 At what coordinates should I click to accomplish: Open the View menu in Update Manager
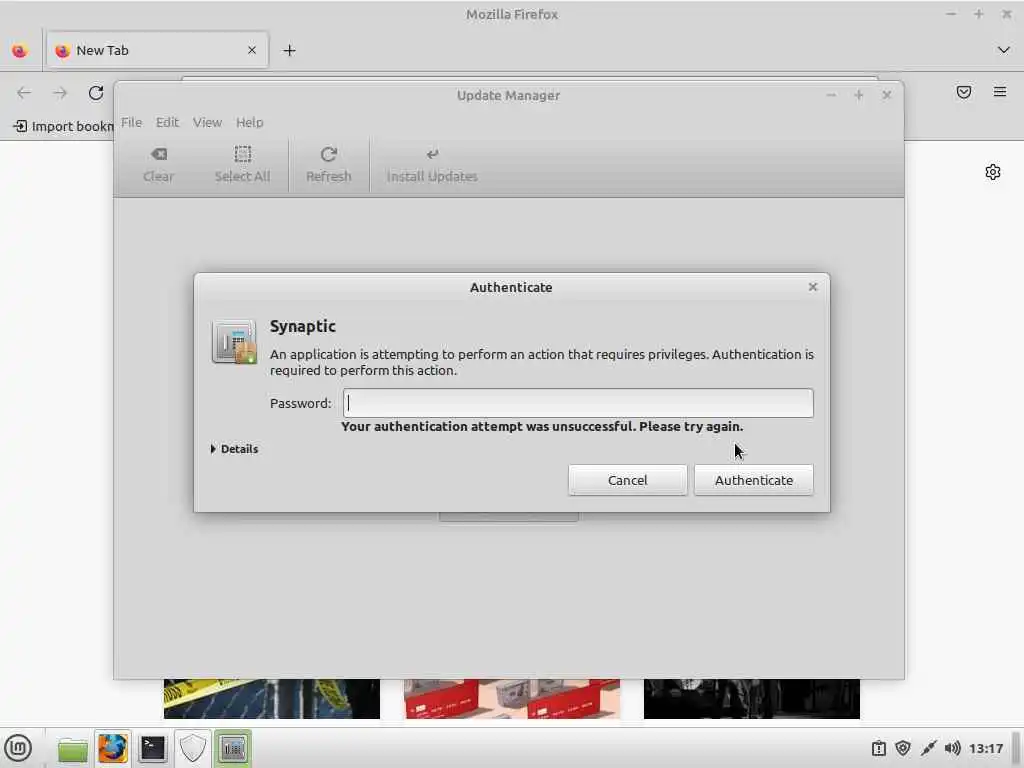click(x=207, y=122)
